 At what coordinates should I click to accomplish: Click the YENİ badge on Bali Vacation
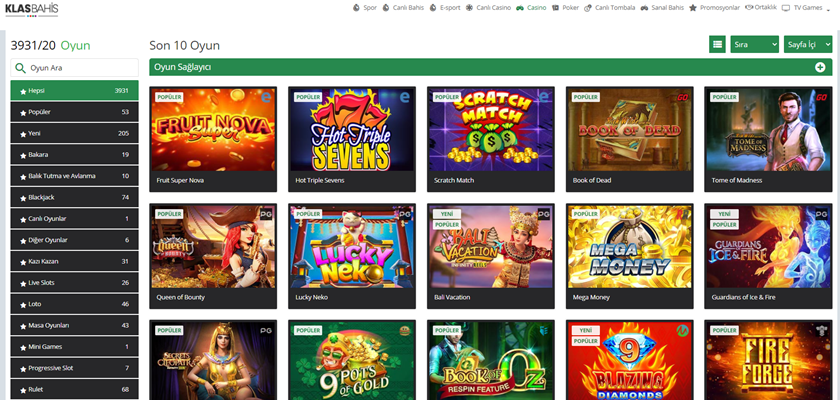pyautogui.click(x=447, y=214)
